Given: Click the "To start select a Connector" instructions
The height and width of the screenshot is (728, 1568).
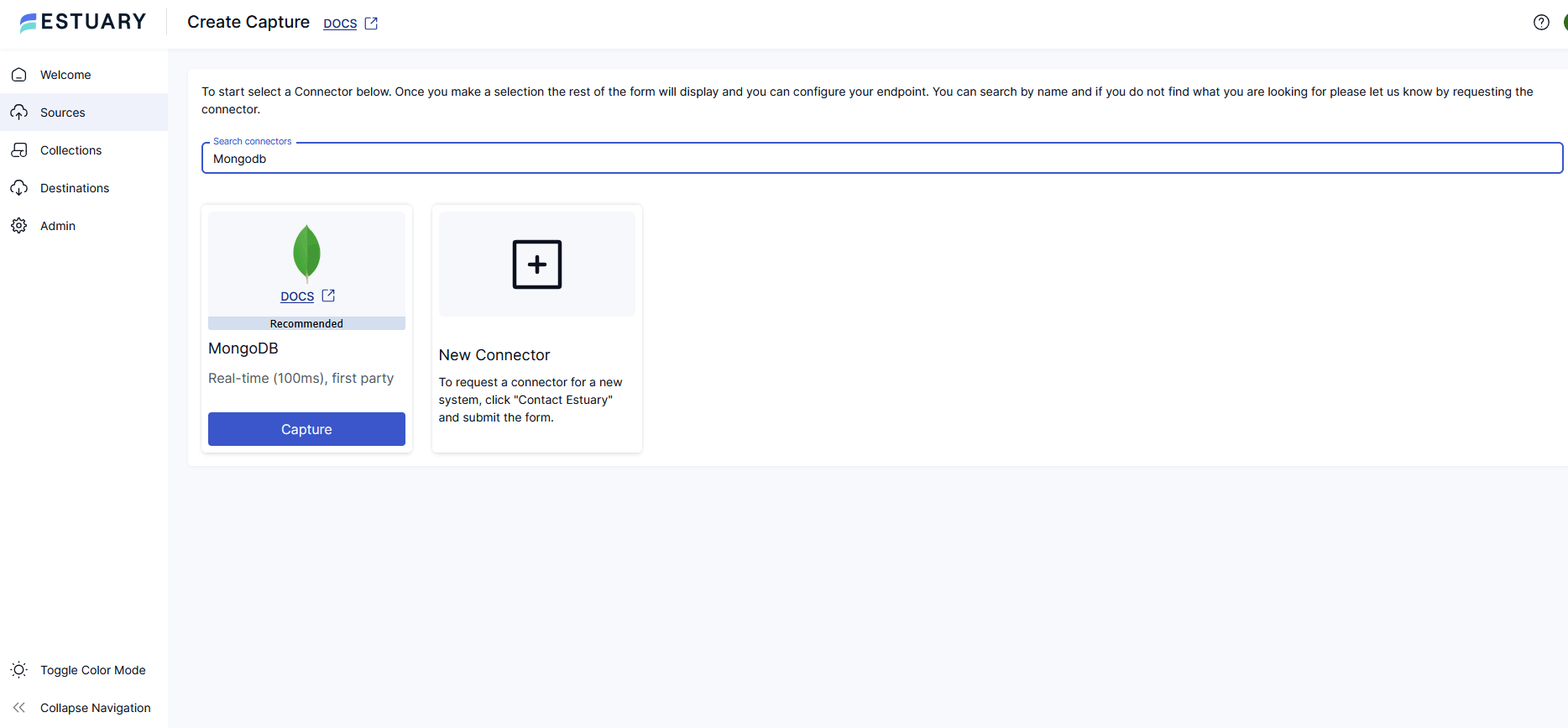Looking at the screenshot, I should [867, 101].
